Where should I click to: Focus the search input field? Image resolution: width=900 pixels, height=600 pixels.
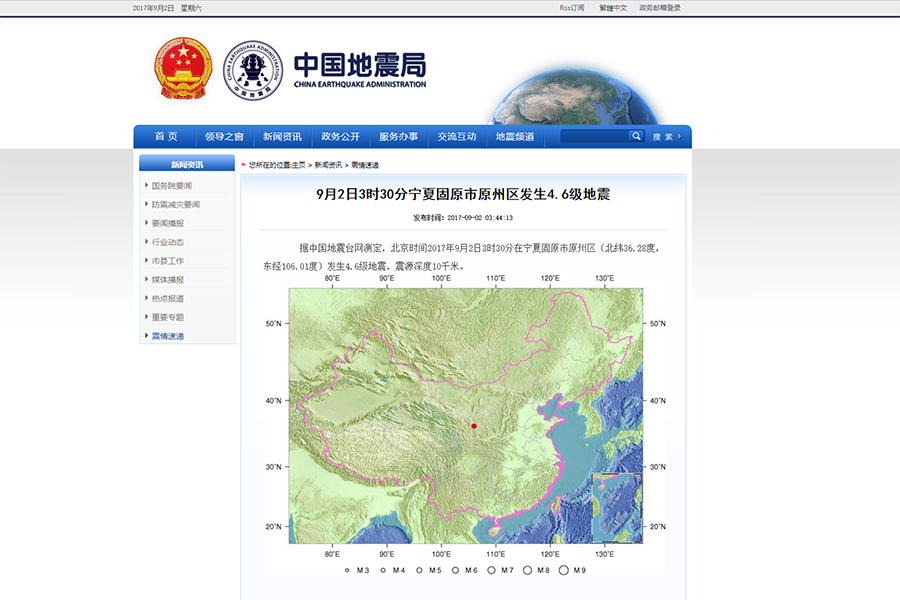[594, 136]
